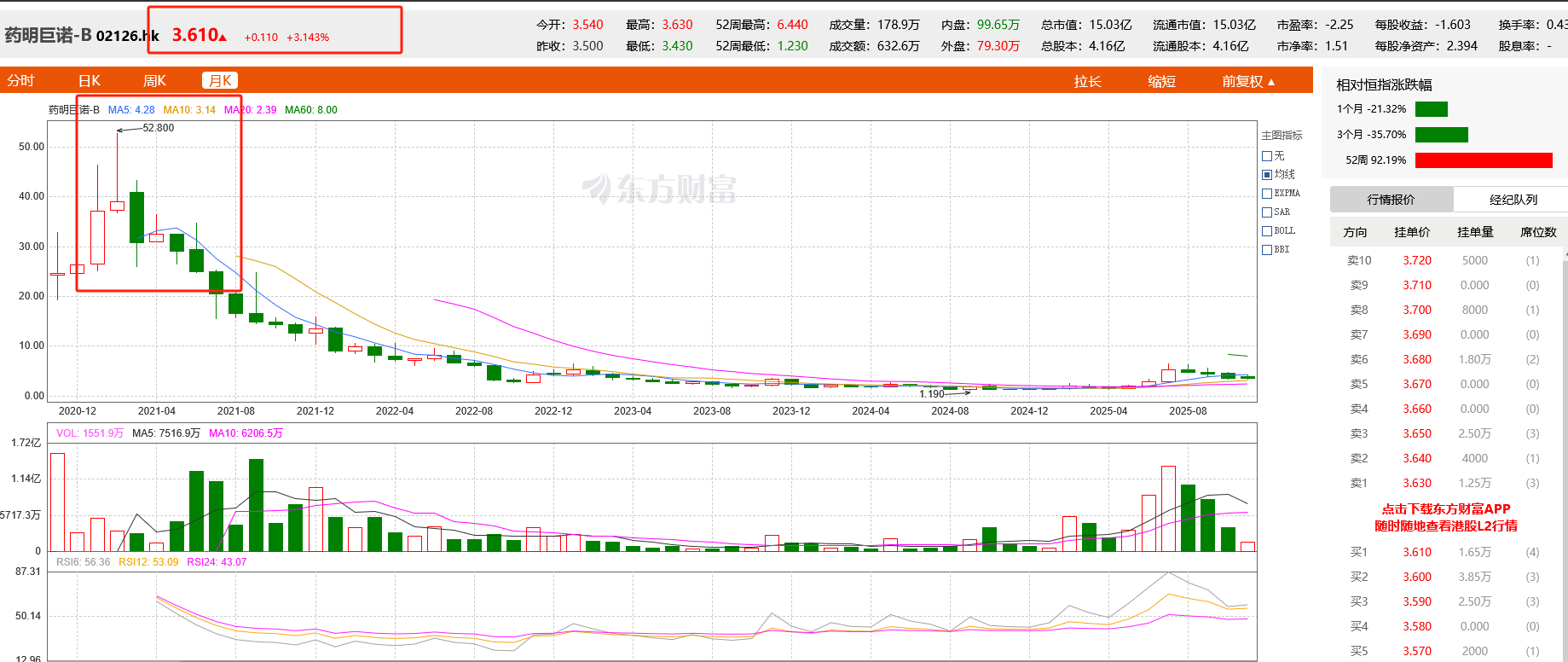
Task: Click the 席位数 column header
Action: [1538, 233]
